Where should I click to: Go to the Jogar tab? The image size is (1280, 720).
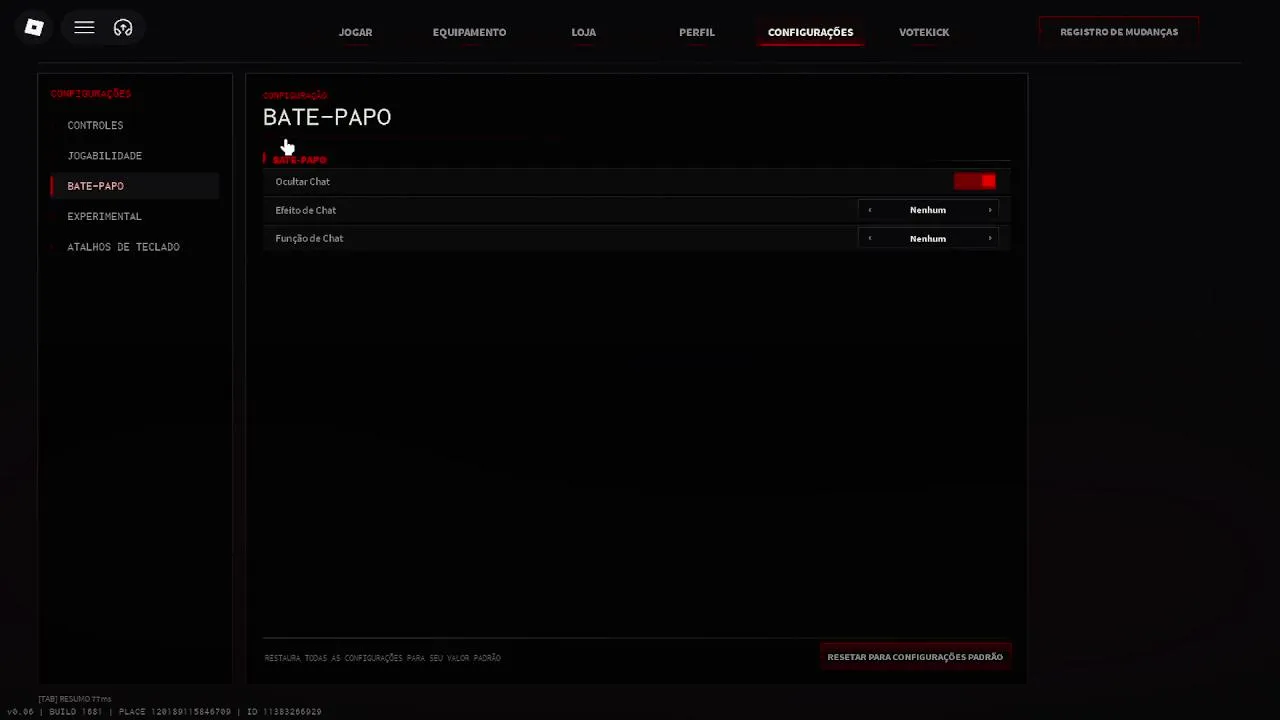(x=355, y=32)
